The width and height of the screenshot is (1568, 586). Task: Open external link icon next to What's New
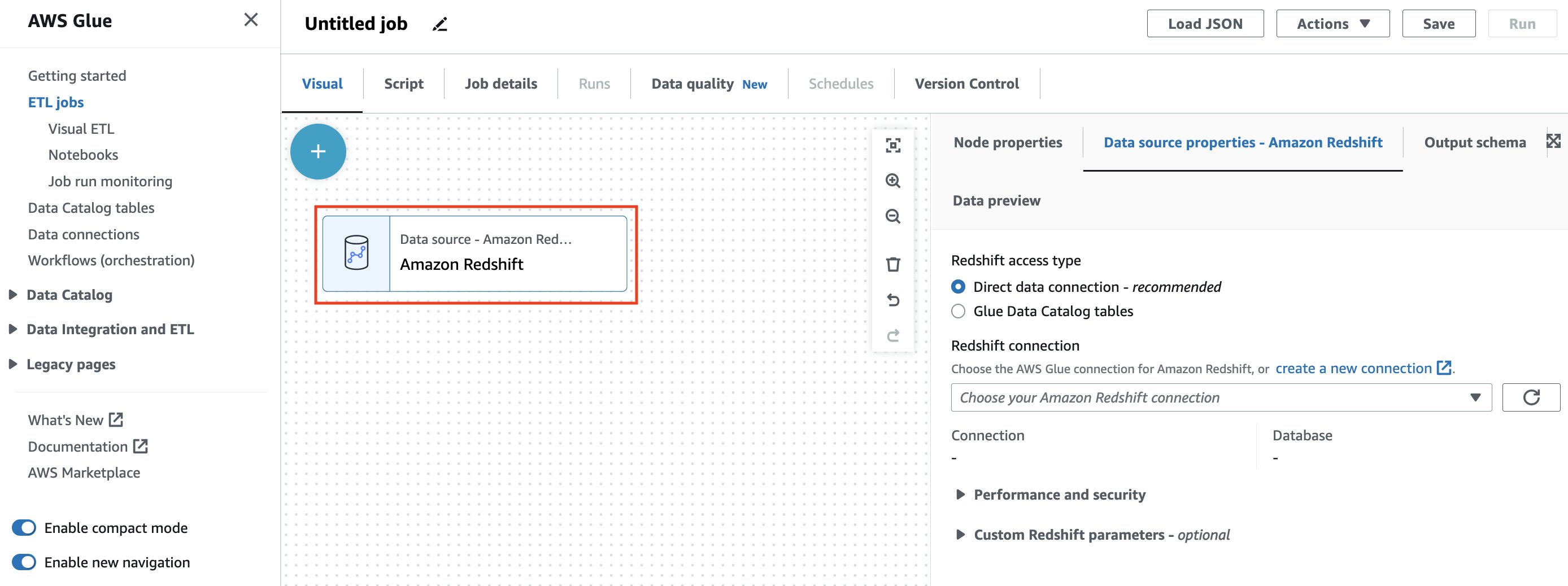point(116,419)
